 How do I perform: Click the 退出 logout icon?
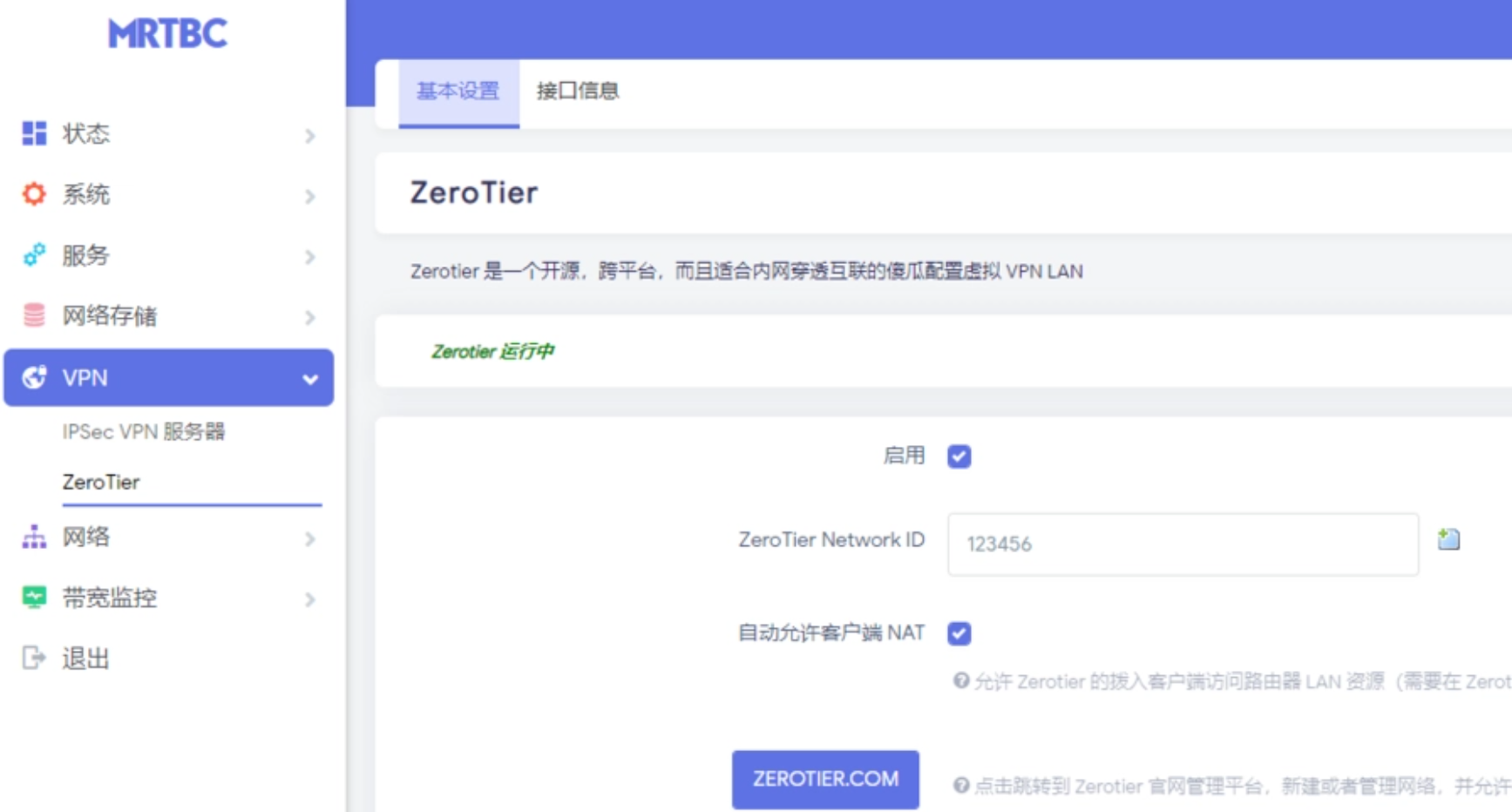pyautogui.click(x=34, y=658)
